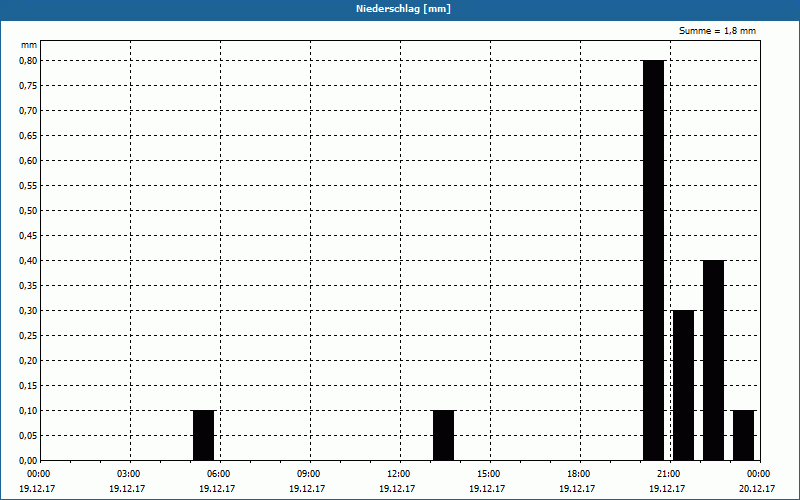Screen dimensions: 800x500
Task: Click the 20.12.17 date label
Action: [x=757, y=489]
